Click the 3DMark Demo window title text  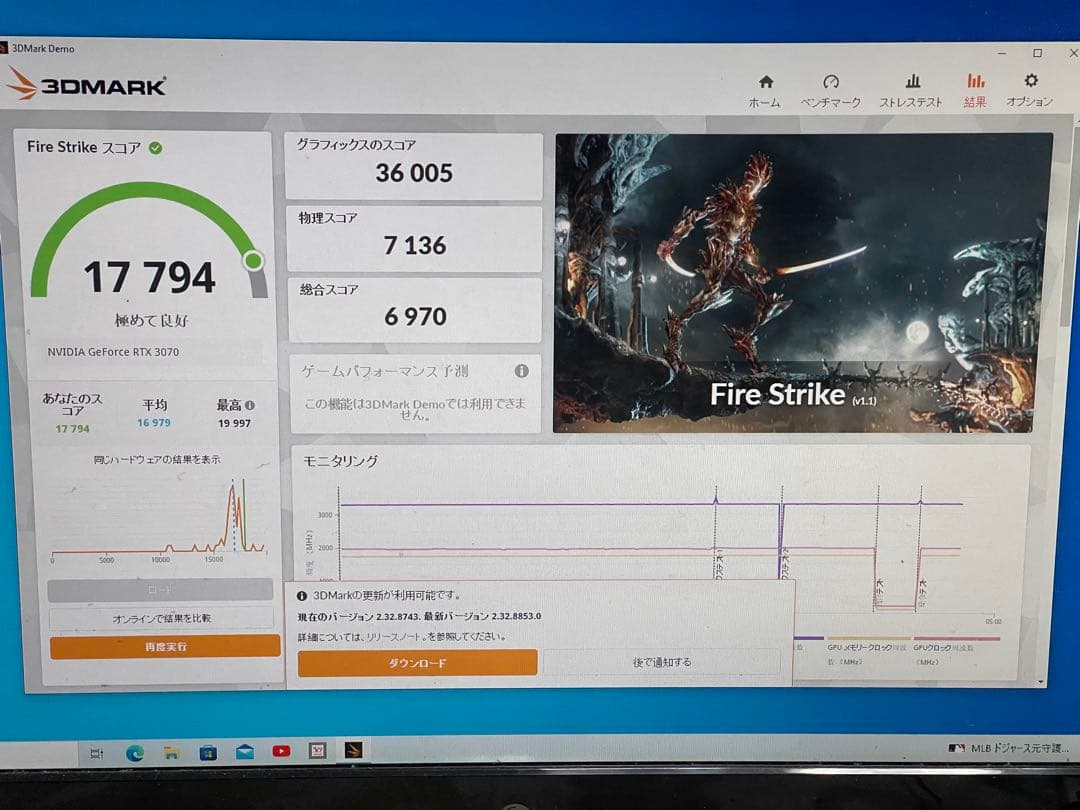click(43, 48)
